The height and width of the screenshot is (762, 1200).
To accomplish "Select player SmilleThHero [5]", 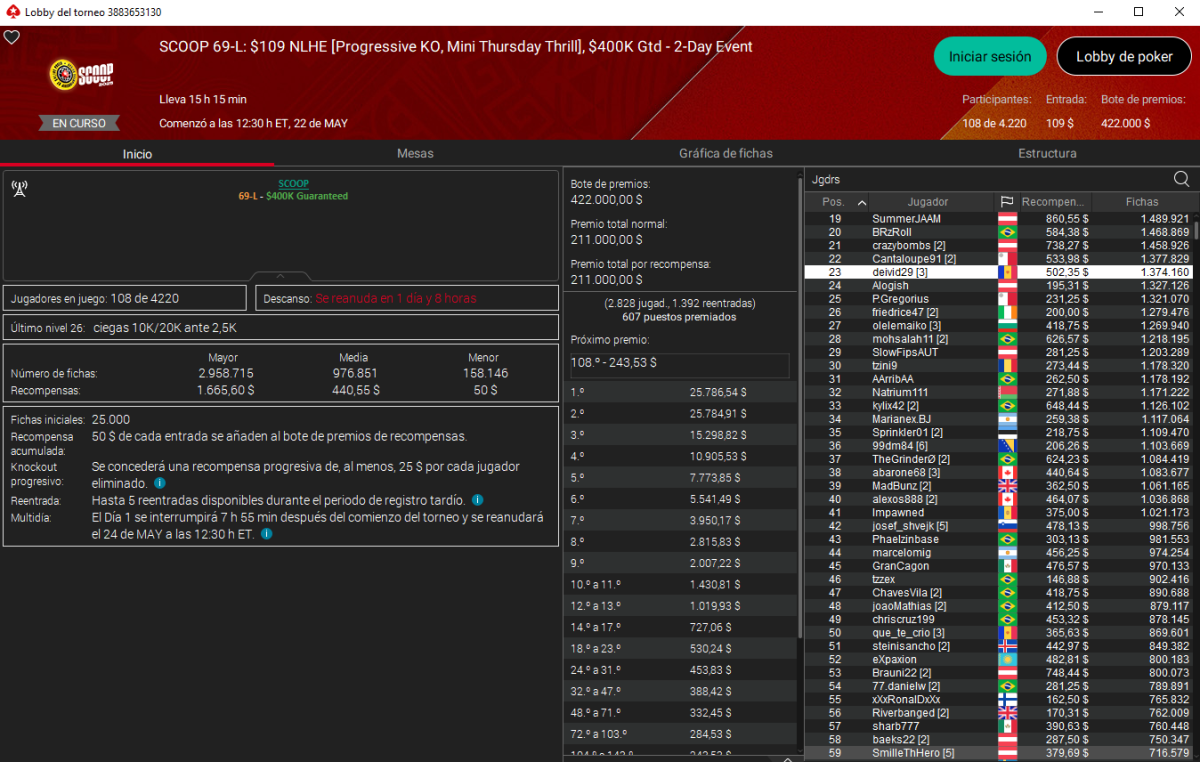I will pos(999,753).
